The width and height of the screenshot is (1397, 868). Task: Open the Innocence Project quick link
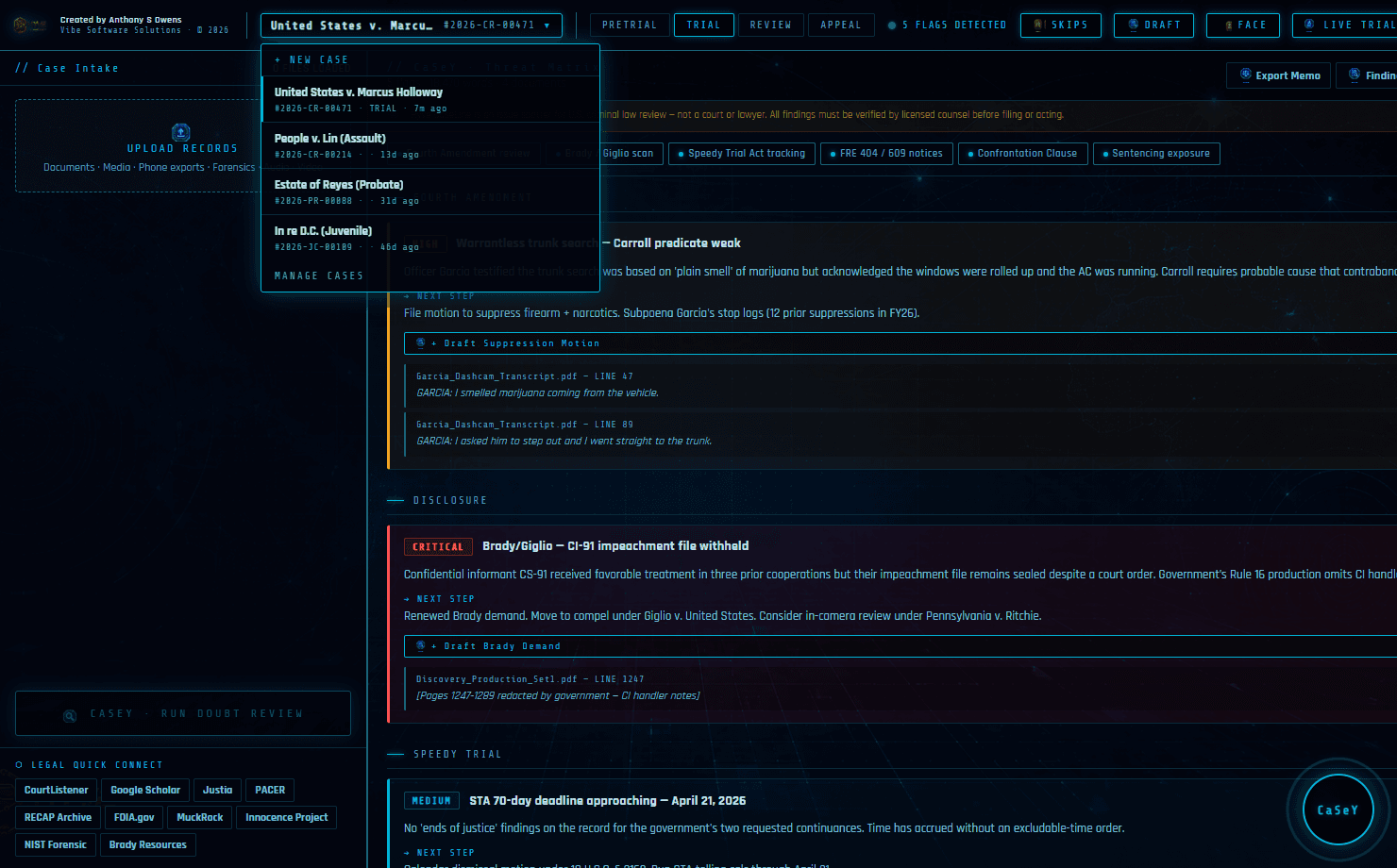pos(287,818)
